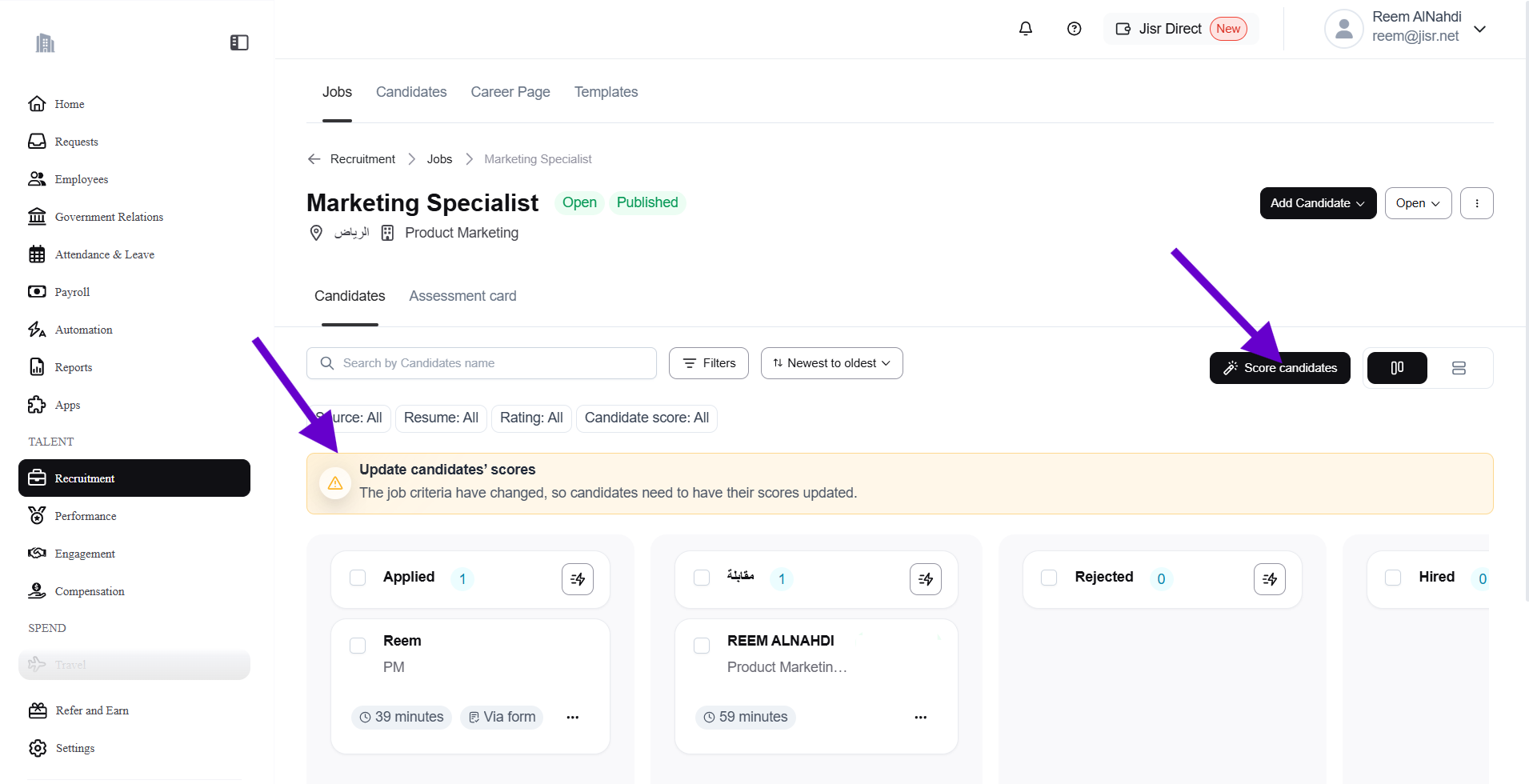Screen dimensions: 1529x784
Task: Click the notifications bell icon
Action: pyautogui.click(x=1025, y=29)
